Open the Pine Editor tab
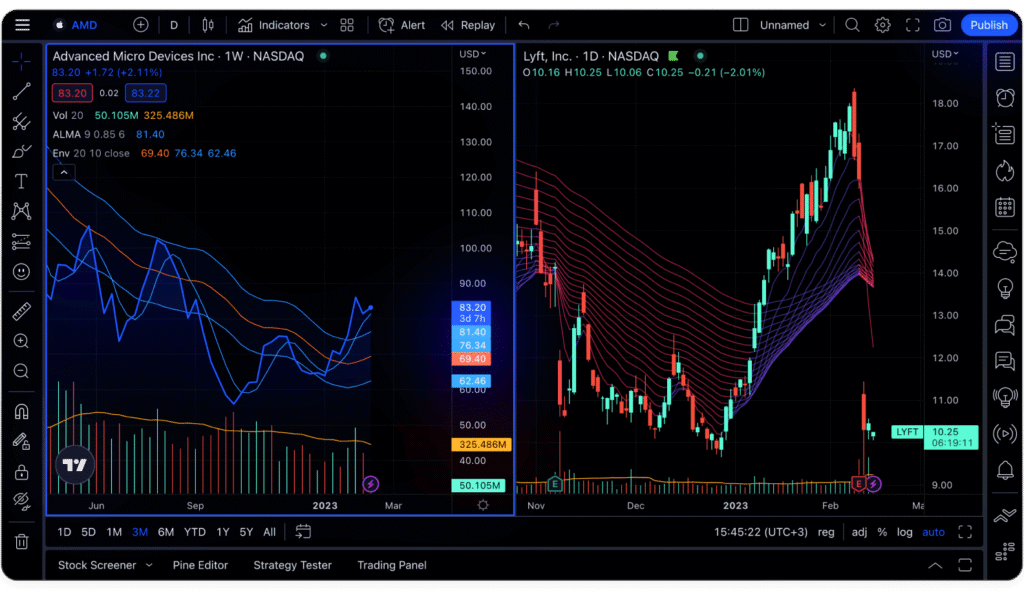1024x597 pixels. point(200,566)
